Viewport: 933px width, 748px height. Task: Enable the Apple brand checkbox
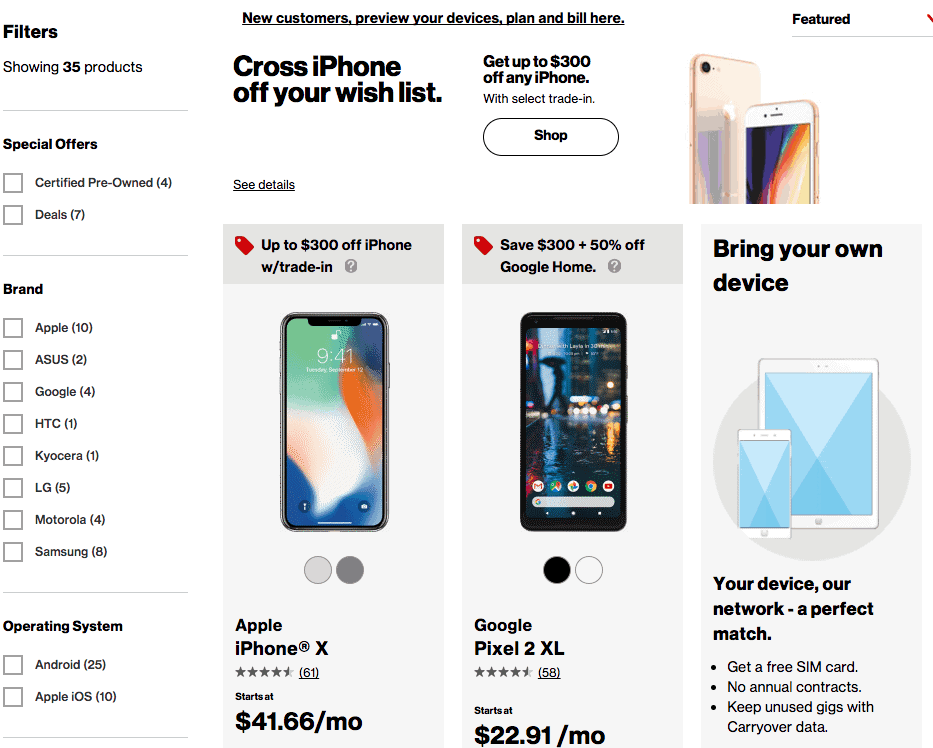click(13, 328)
